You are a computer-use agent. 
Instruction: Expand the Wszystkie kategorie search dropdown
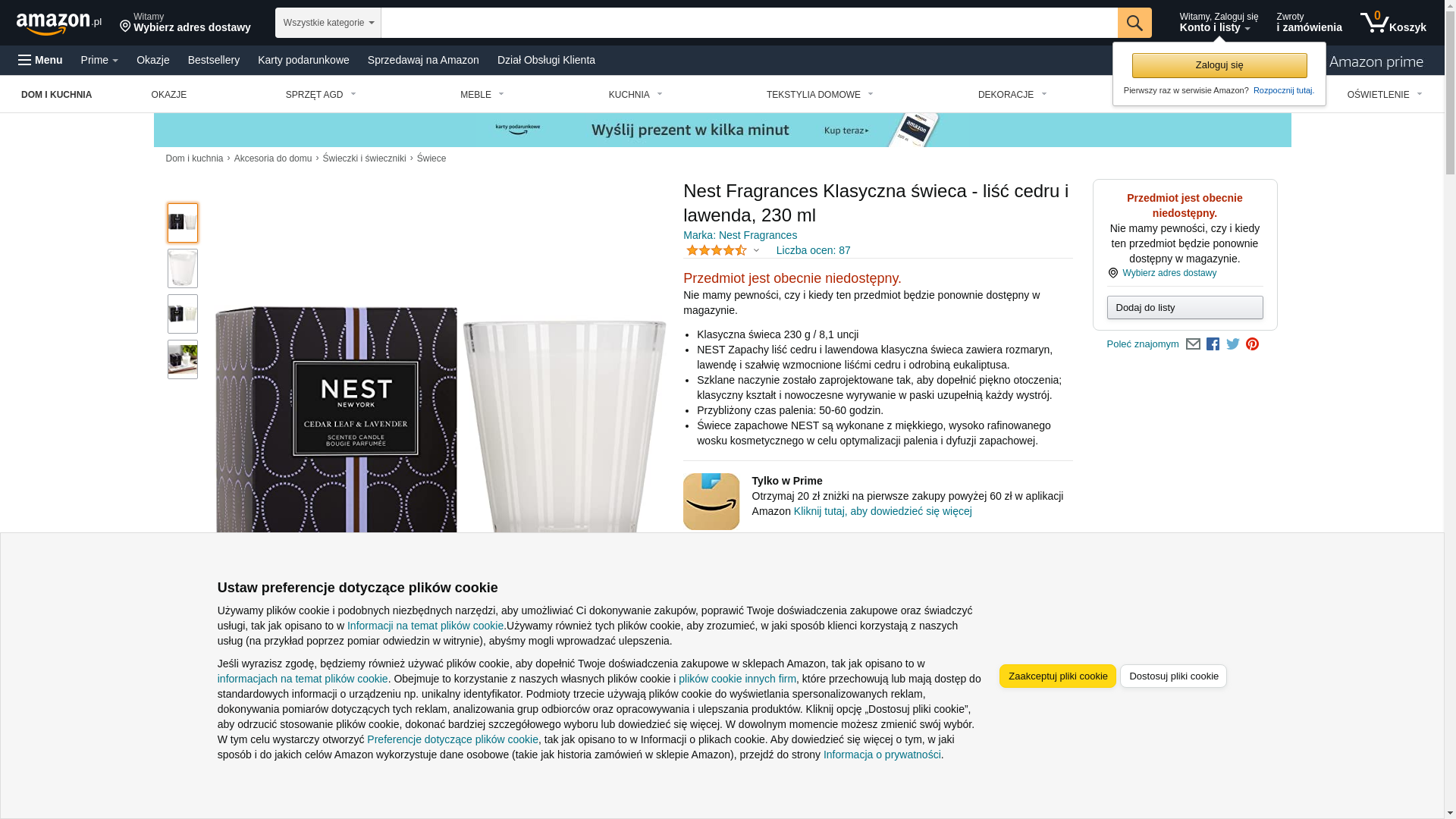[328, 23]
